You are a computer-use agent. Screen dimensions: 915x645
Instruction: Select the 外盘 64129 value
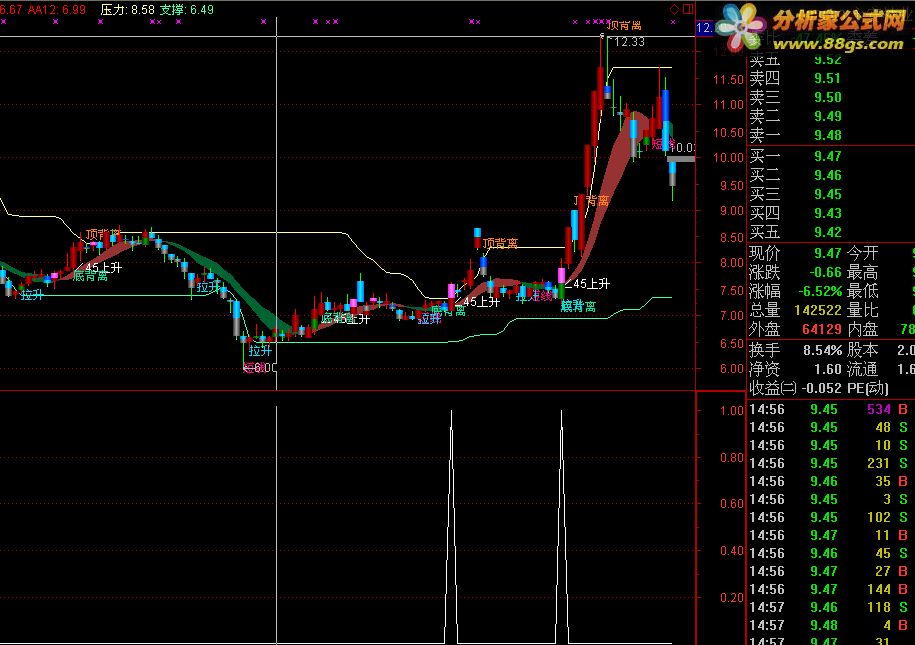point(822,330)
